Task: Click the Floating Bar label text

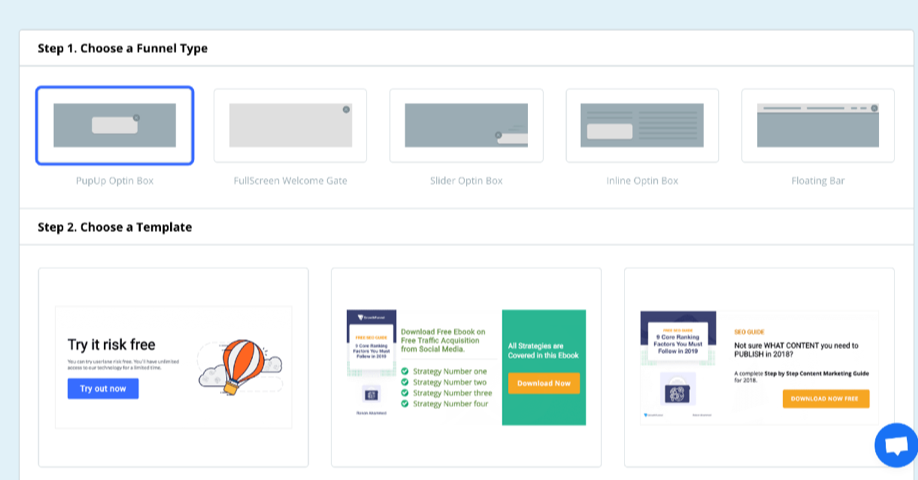Action: click(x=817, y=181)
